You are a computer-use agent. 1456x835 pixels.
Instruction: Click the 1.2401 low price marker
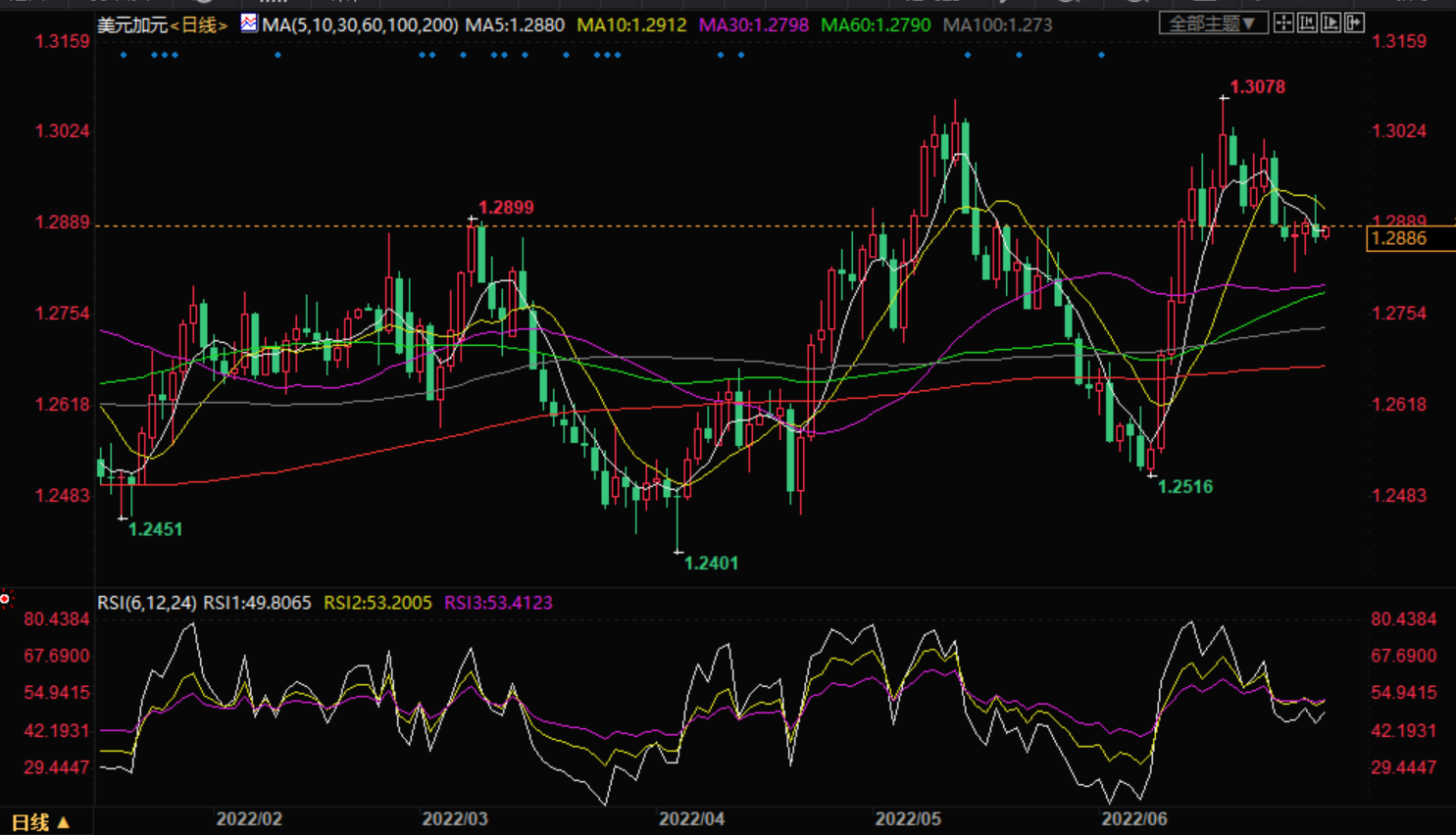point(711,564)
